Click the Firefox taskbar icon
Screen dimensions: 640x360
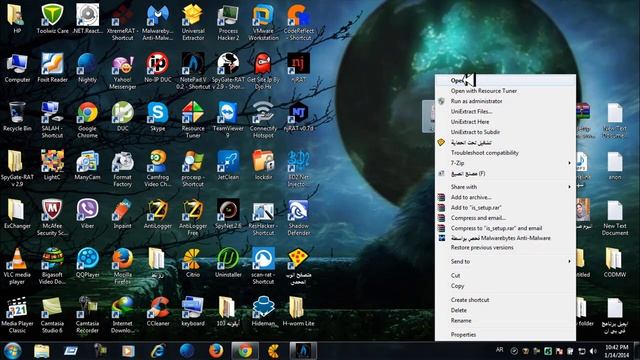pyautogui.click(x=216, y=351)
